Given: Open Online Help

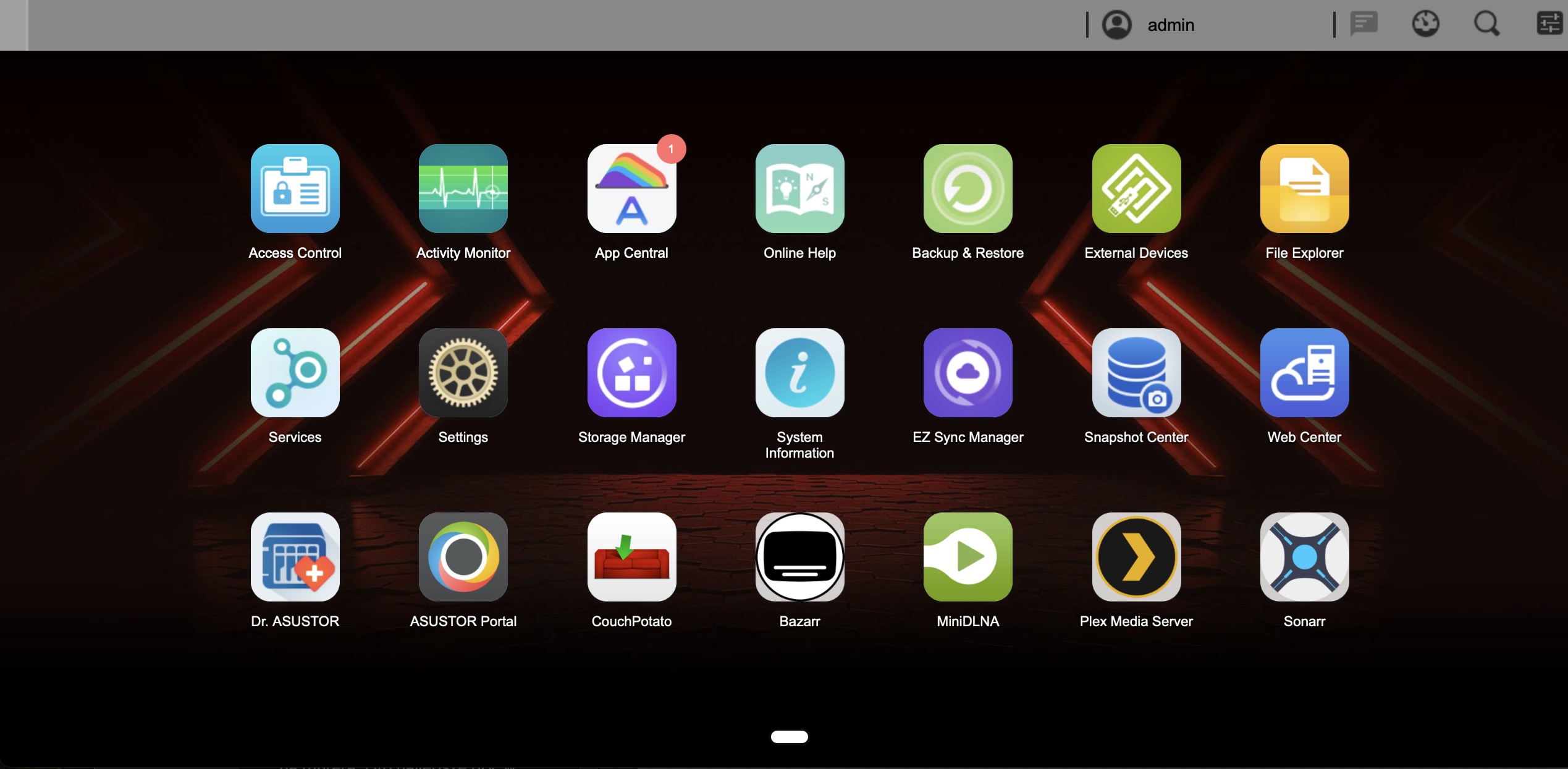Looking at the screenshot, I should [x=800, y=189].
